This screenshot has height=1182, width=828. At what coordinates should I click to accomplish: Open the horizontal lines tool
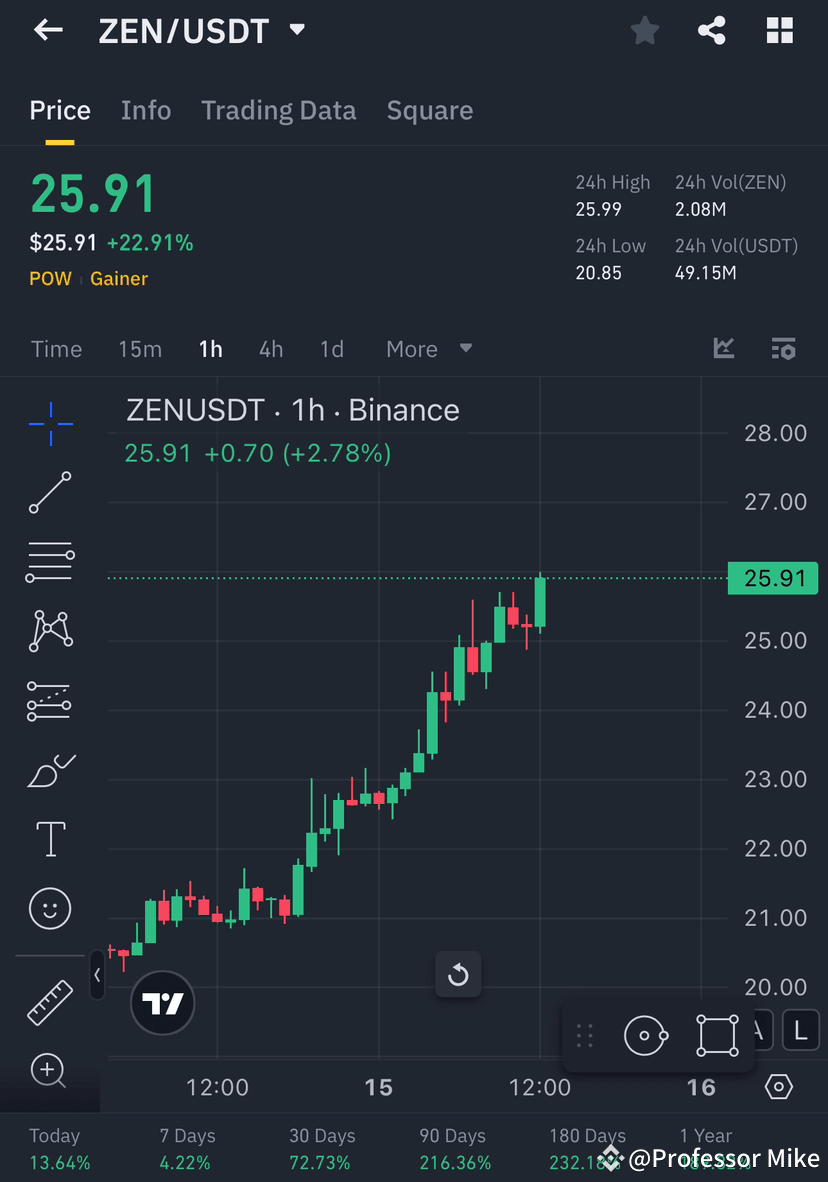click(x=50, y=562)
